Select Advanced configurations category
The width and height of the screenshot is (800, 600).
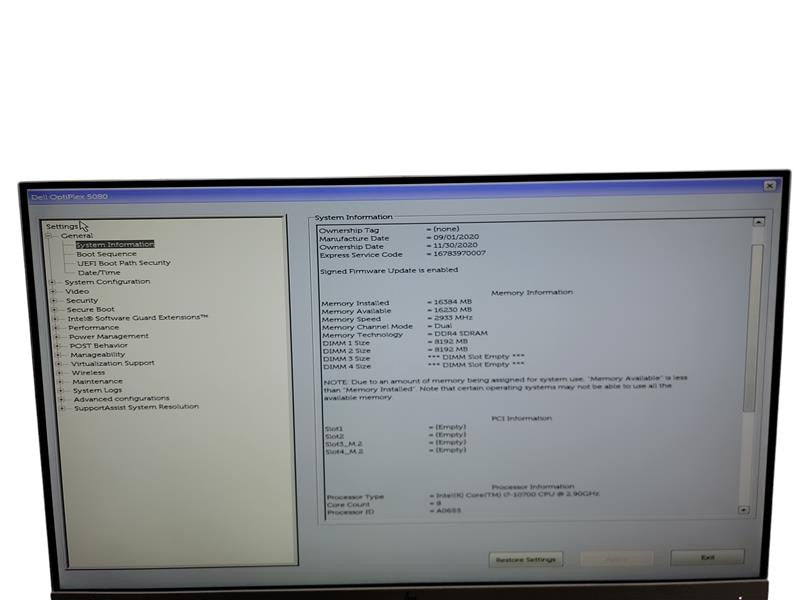pos(121,398)
